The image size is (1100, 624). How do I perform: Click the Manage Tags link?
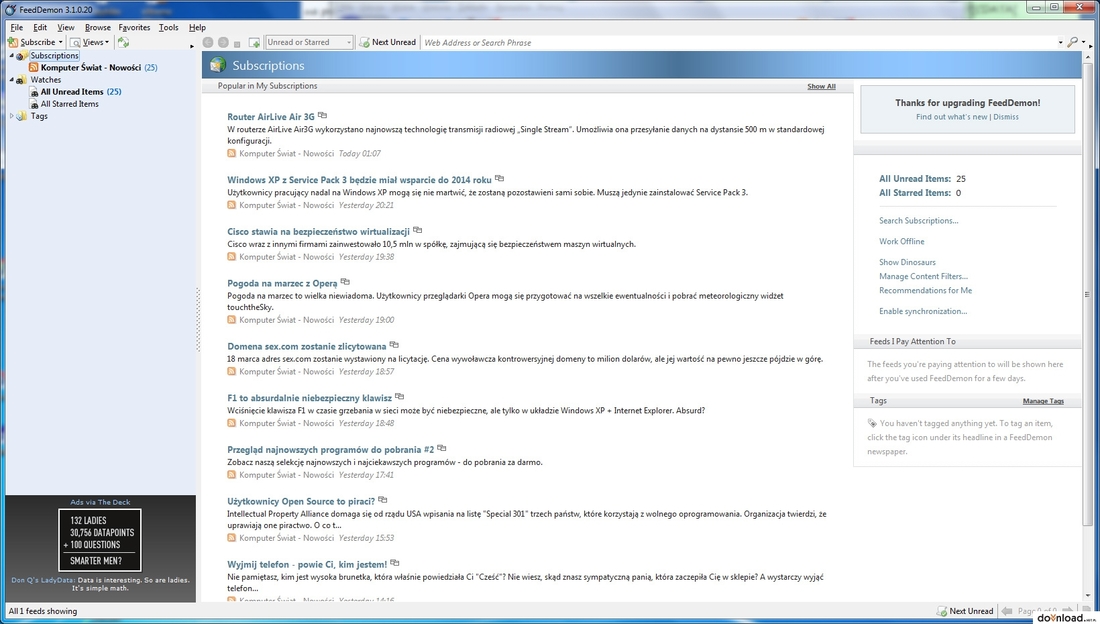click(1043, 401)
